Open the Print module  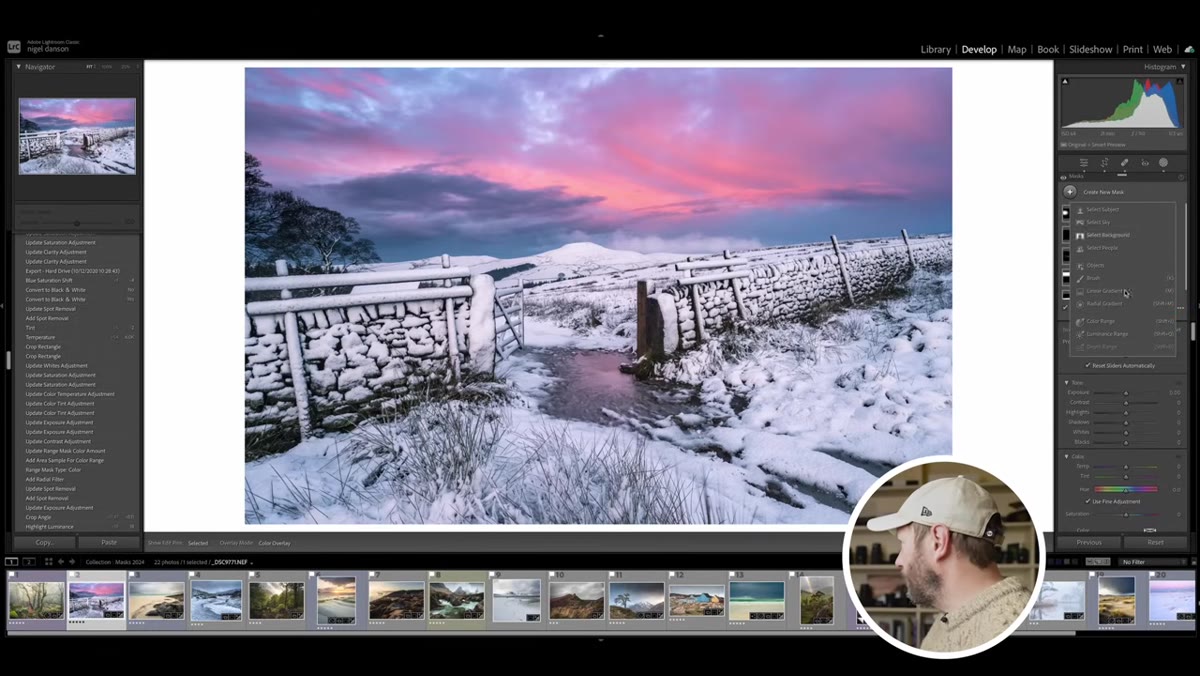click(x=1132, y=49)
